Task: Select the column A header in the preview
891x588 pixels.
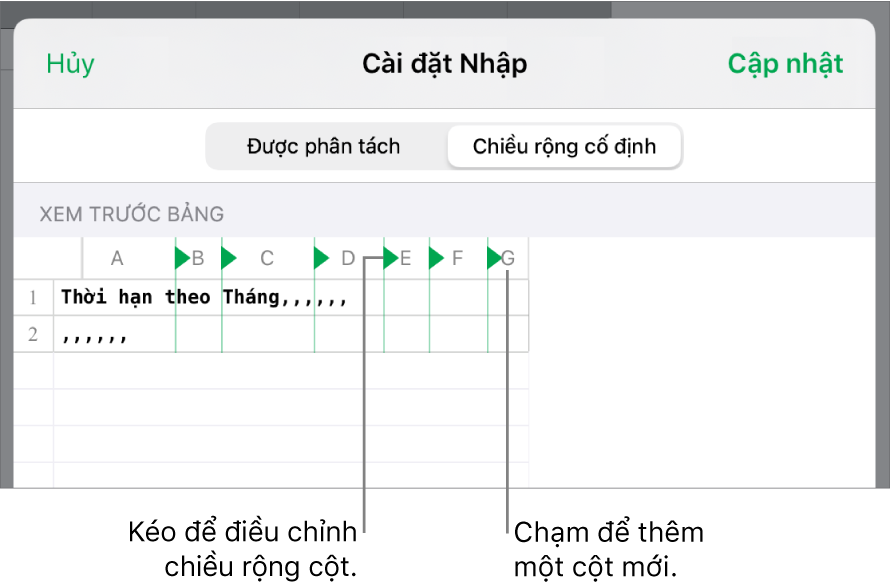Action: pyautogui.click(x=117, y=258)
